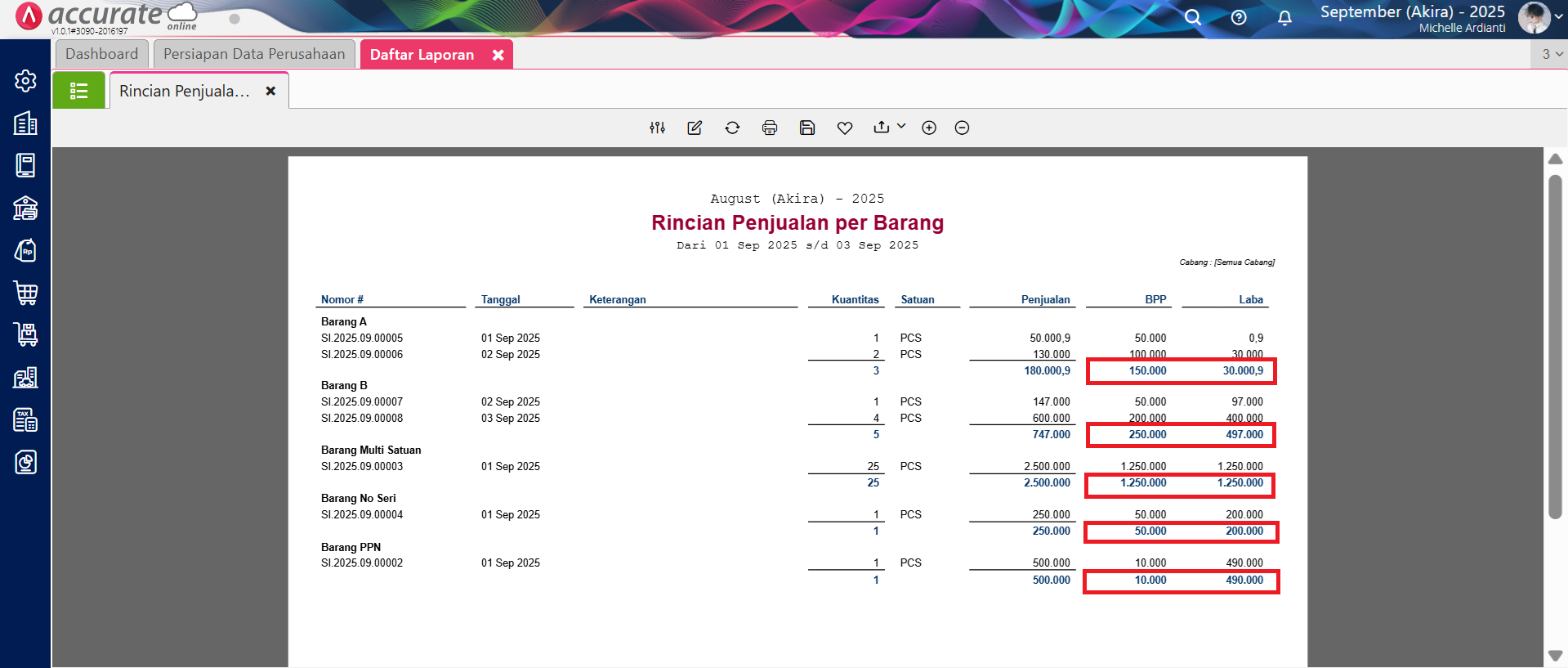This screenshot has height=668, width=1568.
Task: Open the report filter settings icon
Action: click(657, 128)
